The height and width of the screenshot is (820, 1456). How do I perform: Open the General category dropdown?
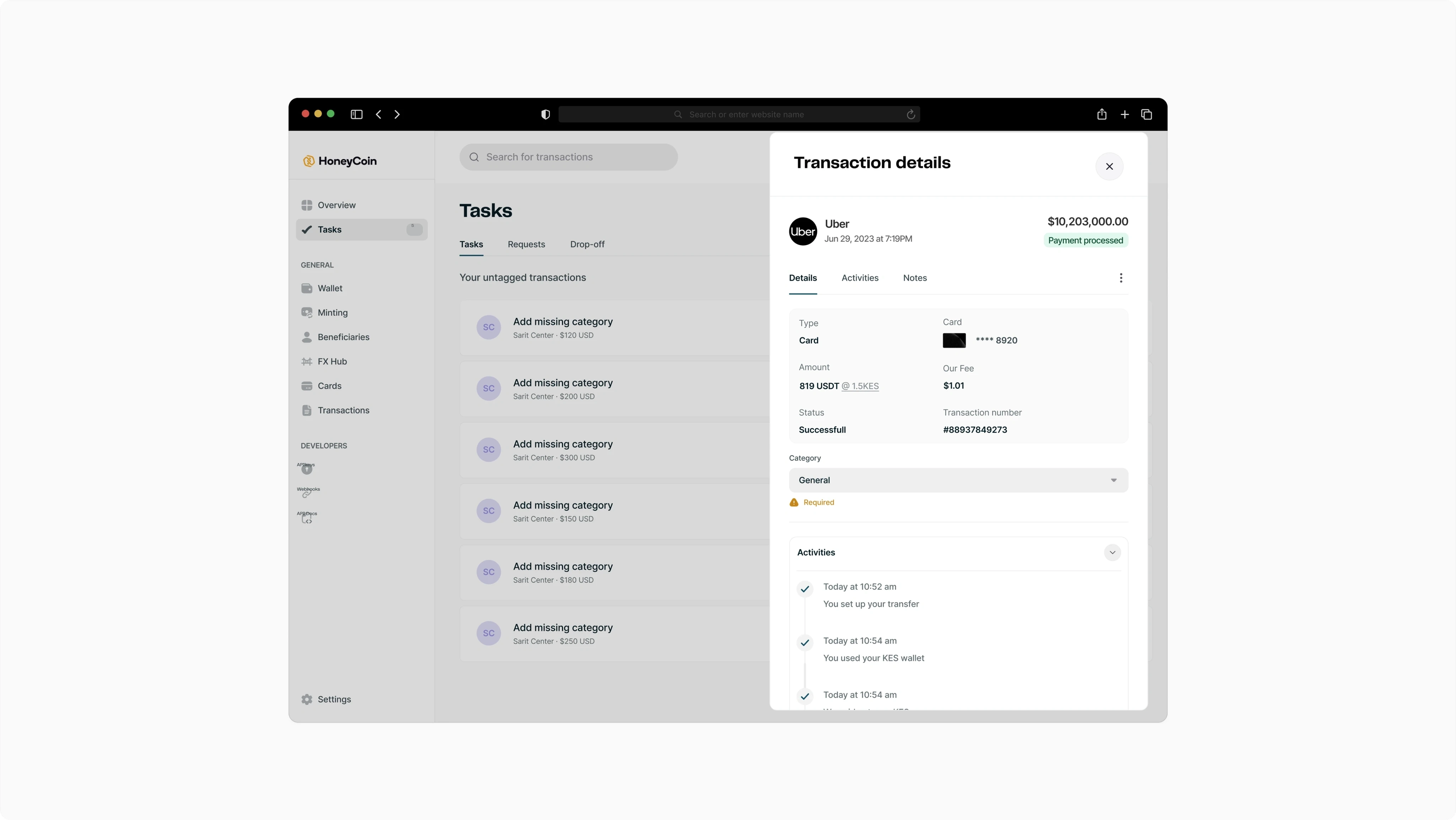[x=958, y=480]
